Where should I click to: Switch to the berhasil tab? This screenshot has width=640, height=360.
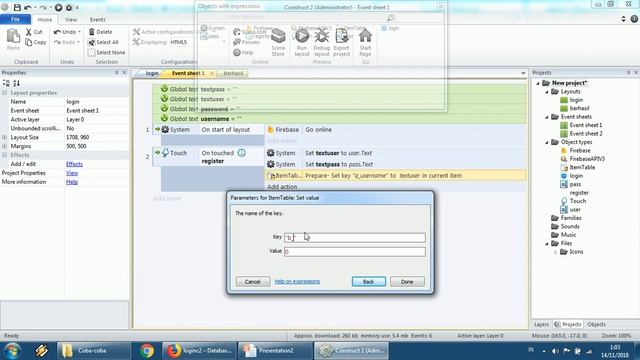tap(233, 73)
